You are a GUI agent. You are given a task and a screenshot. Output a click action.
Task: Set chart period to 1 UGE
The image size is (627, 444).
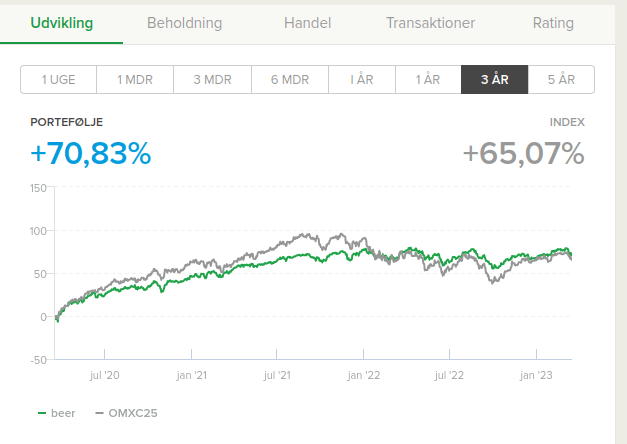coord(59,80)
